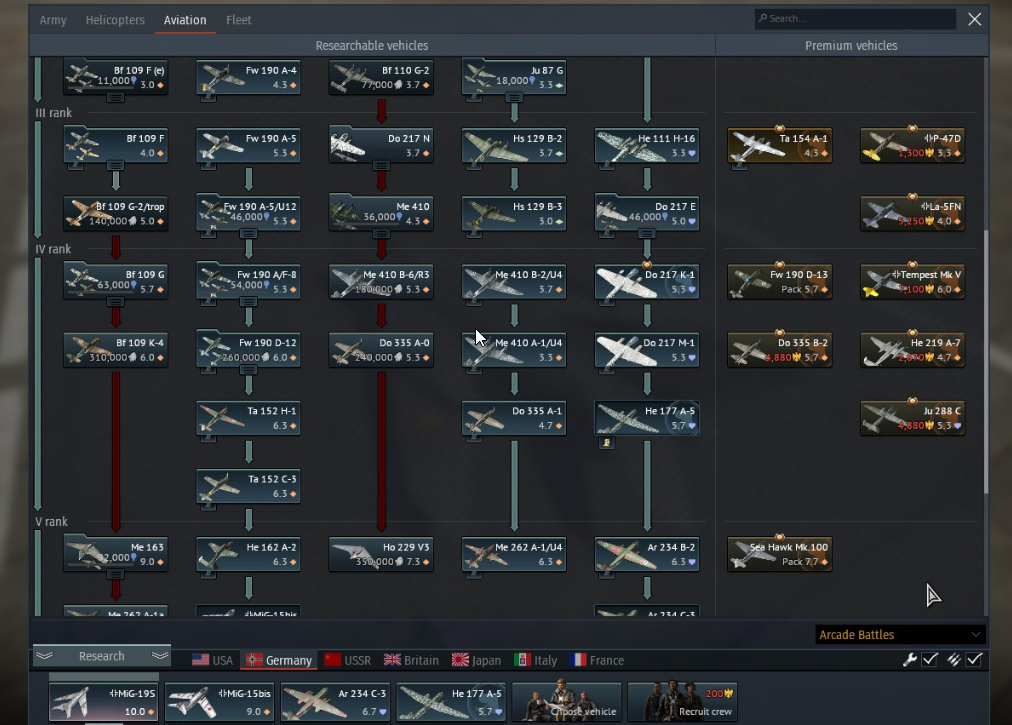
Task: Select premium Sea Hawk Mk.100 pack card
Action: (780, 554)
